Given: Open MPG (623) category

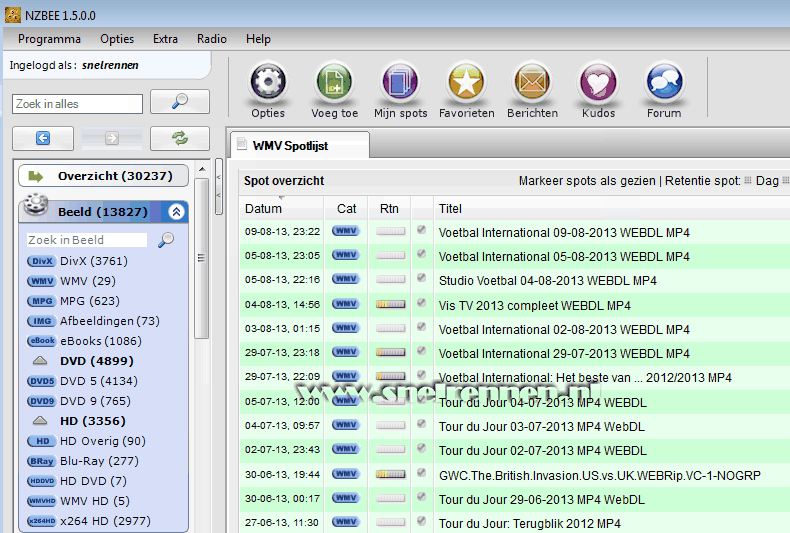Looking at the screenshot, I should pos(90,301).
